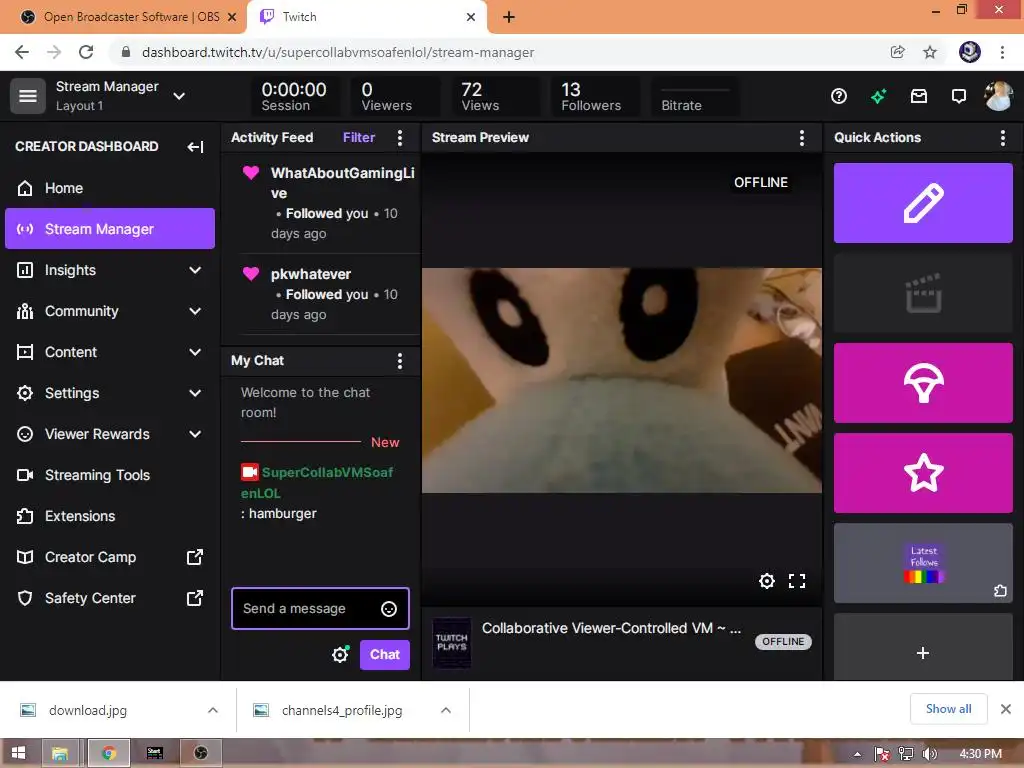Collapse the Creator Dashboard sidebar
Screen dimensions: 1024x768
[x=195, y=146]
